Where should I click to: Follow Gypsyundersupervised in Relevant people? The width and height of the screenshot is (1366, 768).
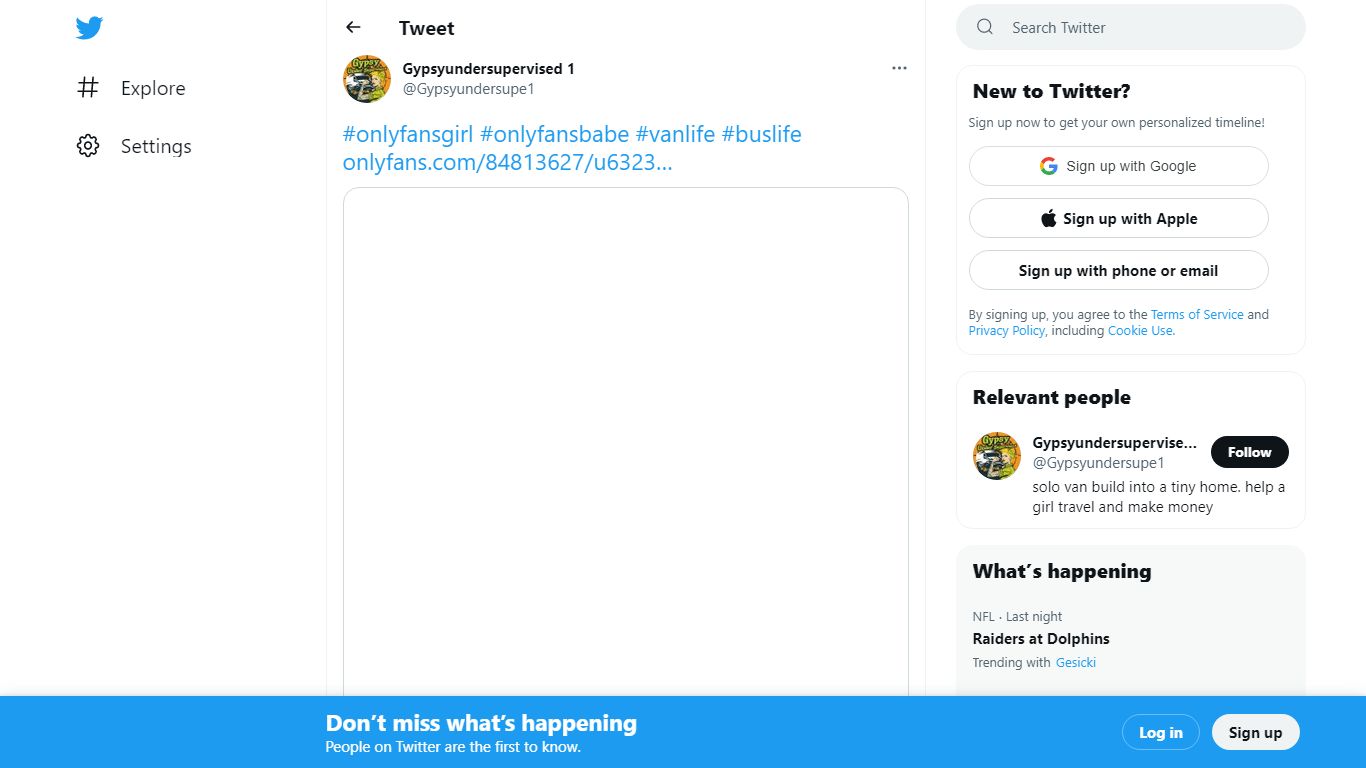[1249, 452]
